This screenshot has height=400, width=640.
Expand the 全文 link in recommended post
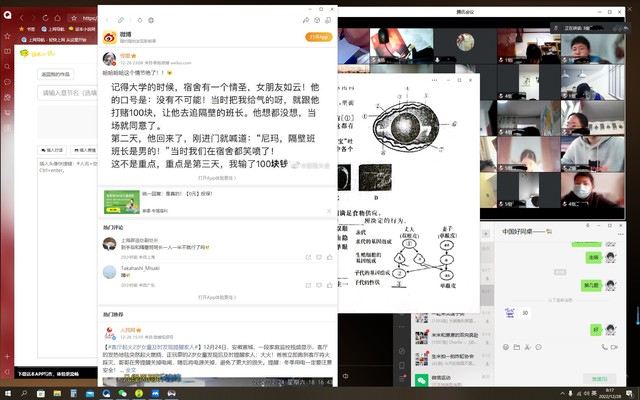[130, 370]
